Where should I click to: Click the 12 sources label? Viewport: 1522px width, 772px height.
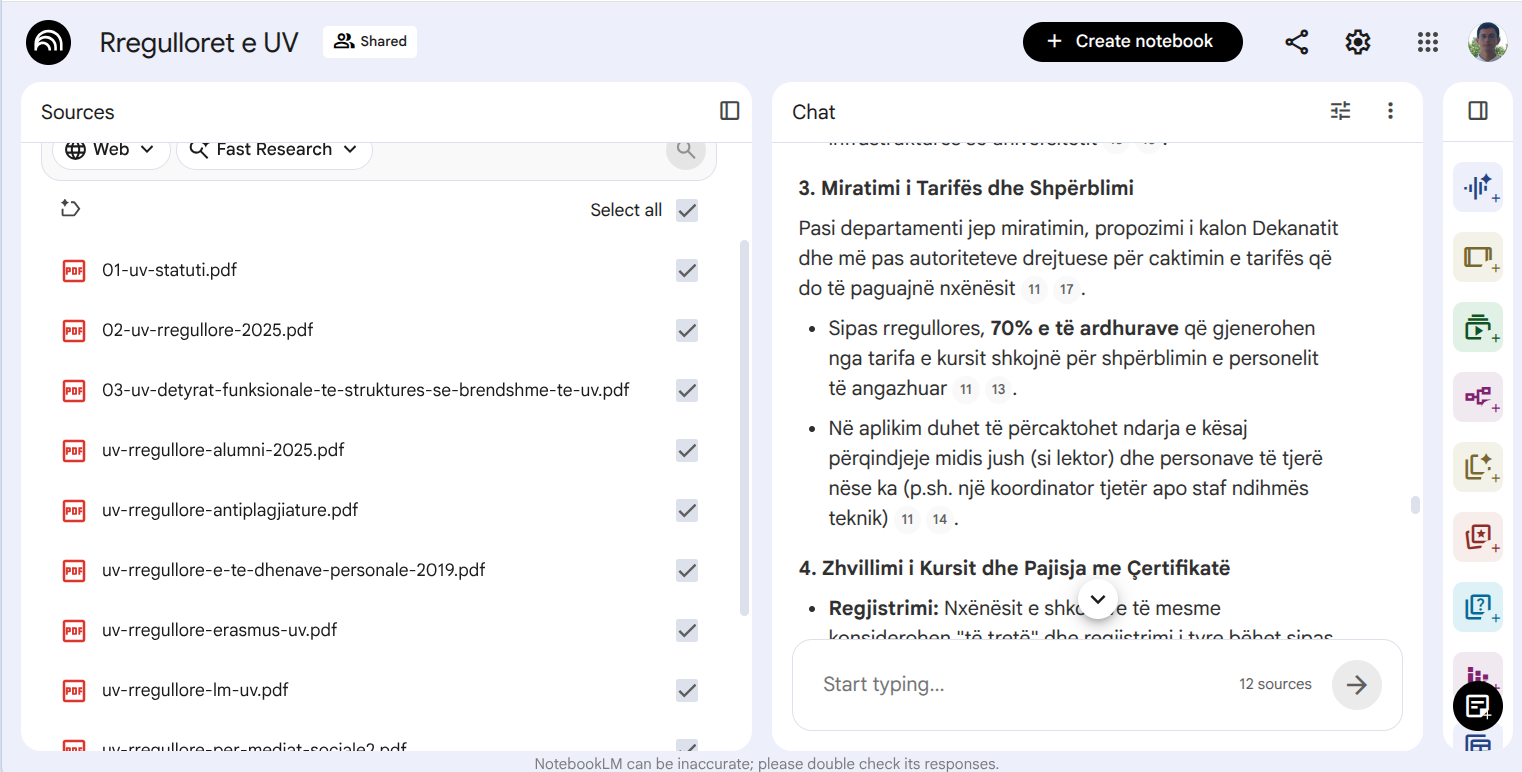pos(1275,685)
